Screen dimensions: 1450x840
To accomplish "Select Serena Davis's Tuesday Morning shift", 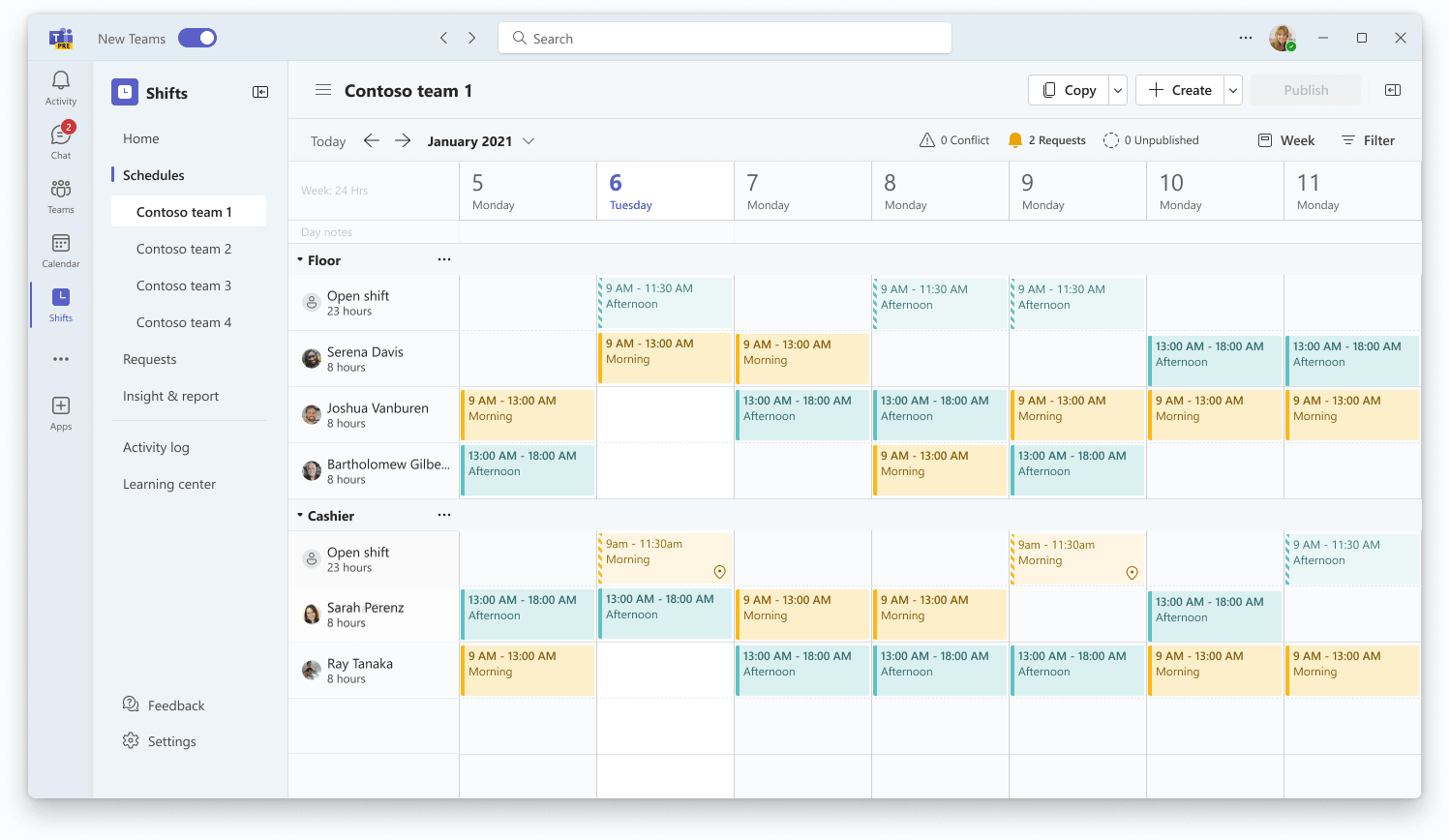I will point(665,357).
